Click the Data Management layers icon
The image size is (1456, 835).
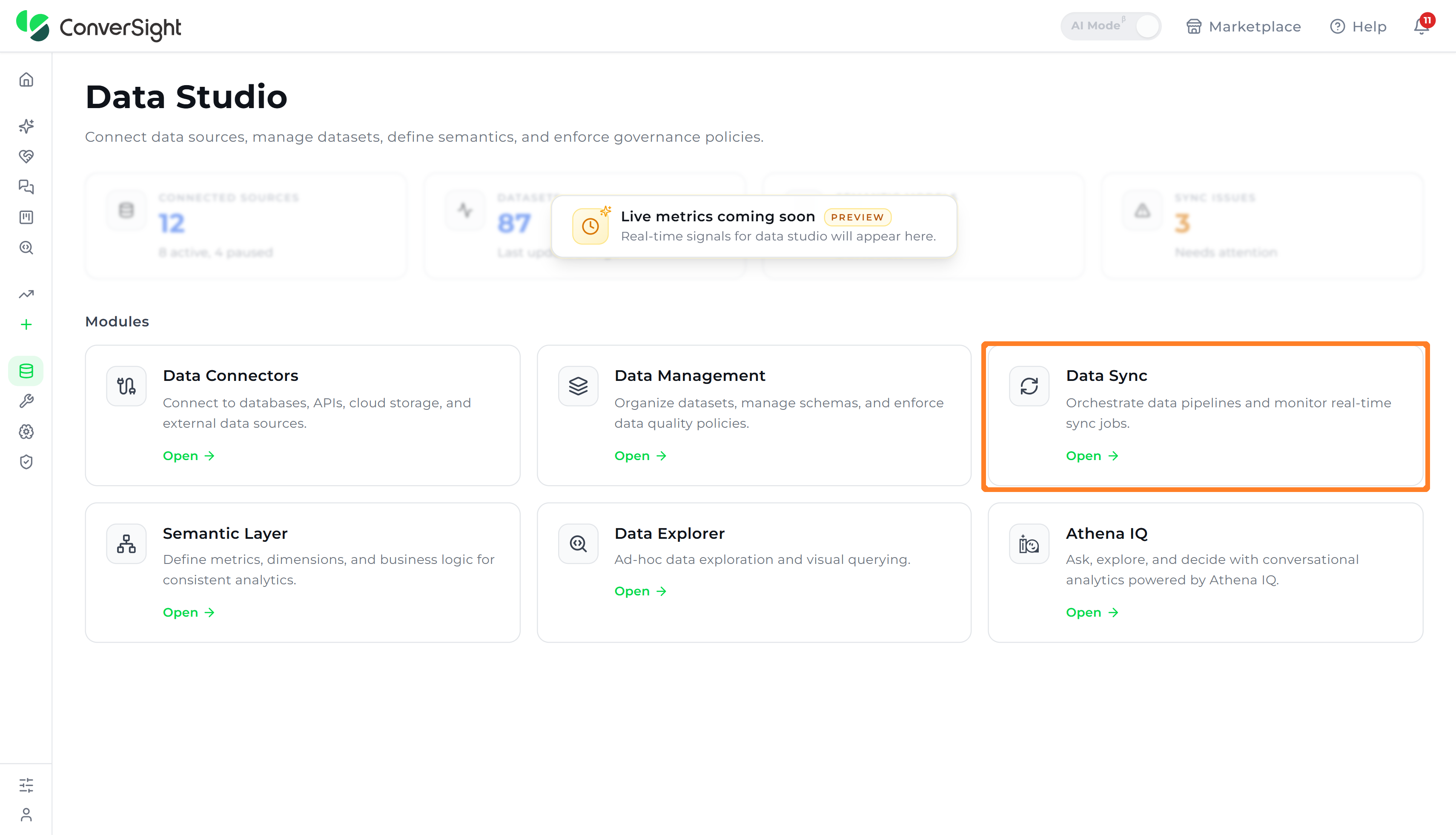(x=578, y=386)
